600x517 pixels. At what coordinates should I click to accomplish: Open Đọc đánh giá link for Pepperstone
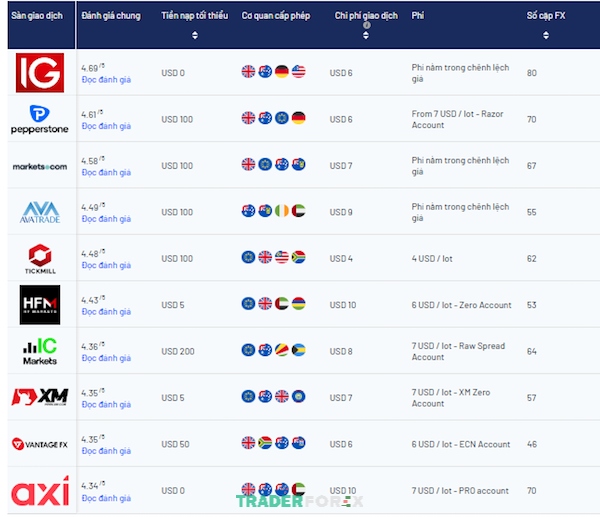106,126
